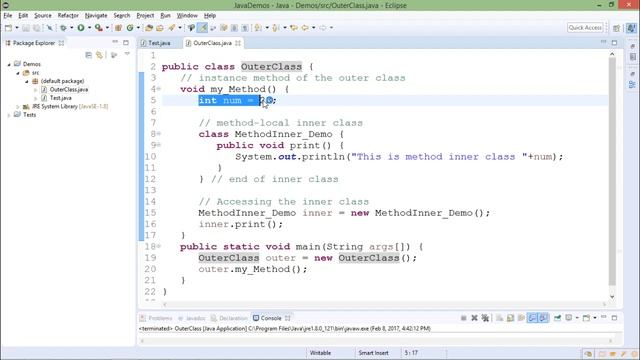
Task: Click the Forward navigation arrow
Action: [323, 28]
